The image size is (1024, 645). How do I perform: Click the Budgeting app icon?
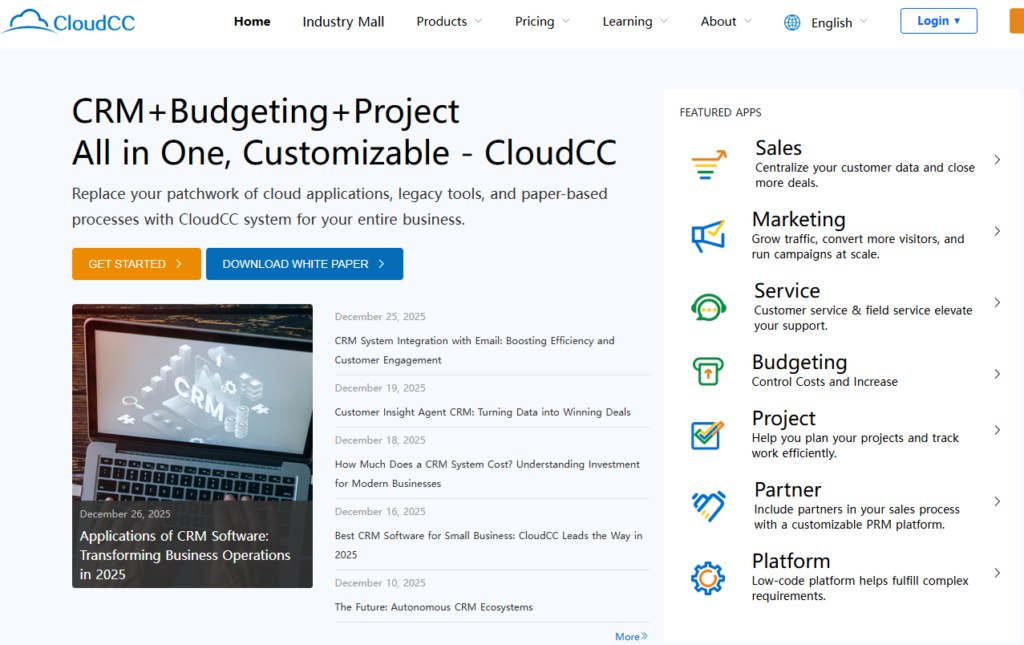click(x=708, y=372)
